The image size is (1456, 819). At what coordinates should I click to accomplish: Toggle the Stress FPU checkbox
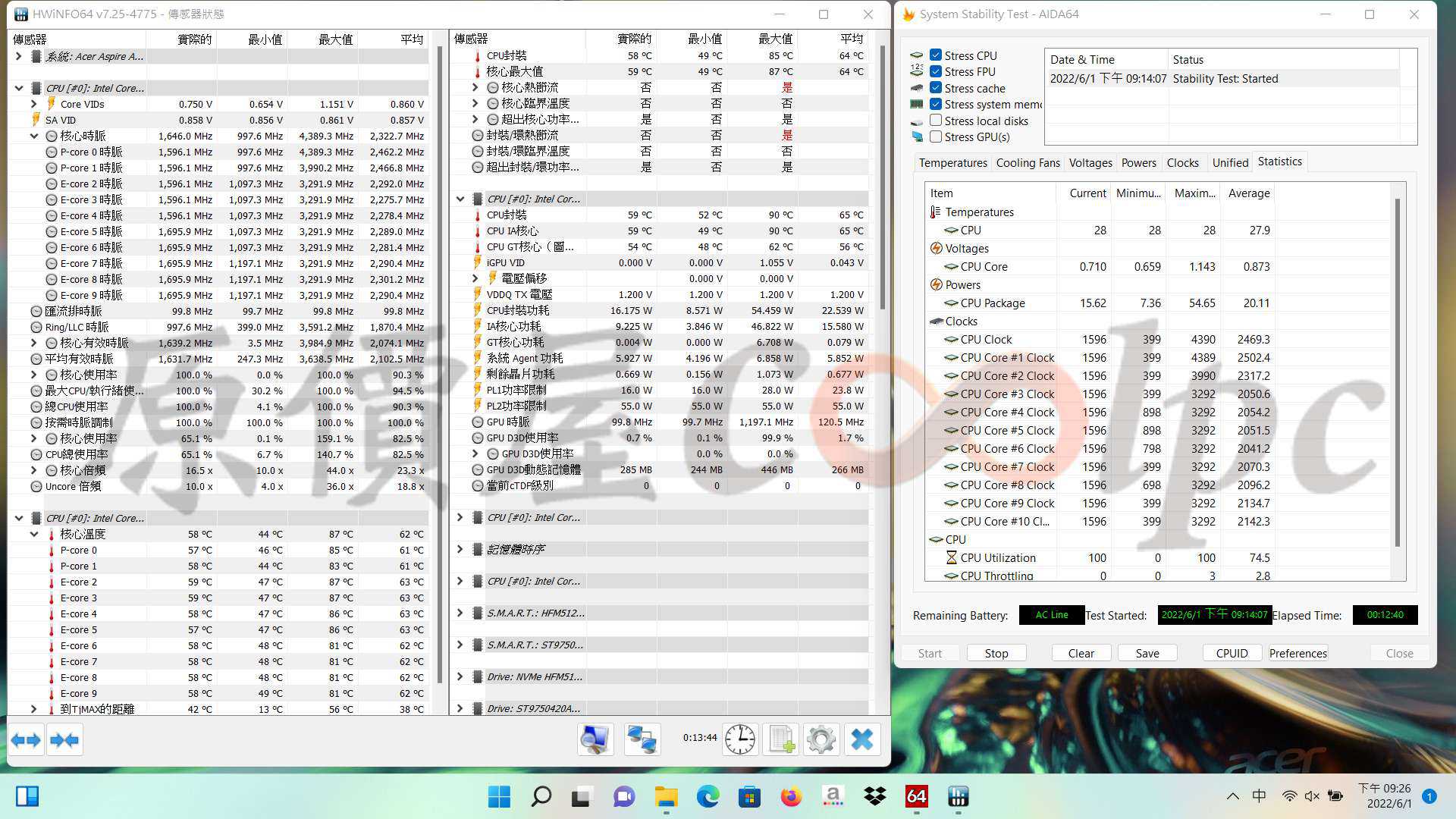[x=936, y=71]
